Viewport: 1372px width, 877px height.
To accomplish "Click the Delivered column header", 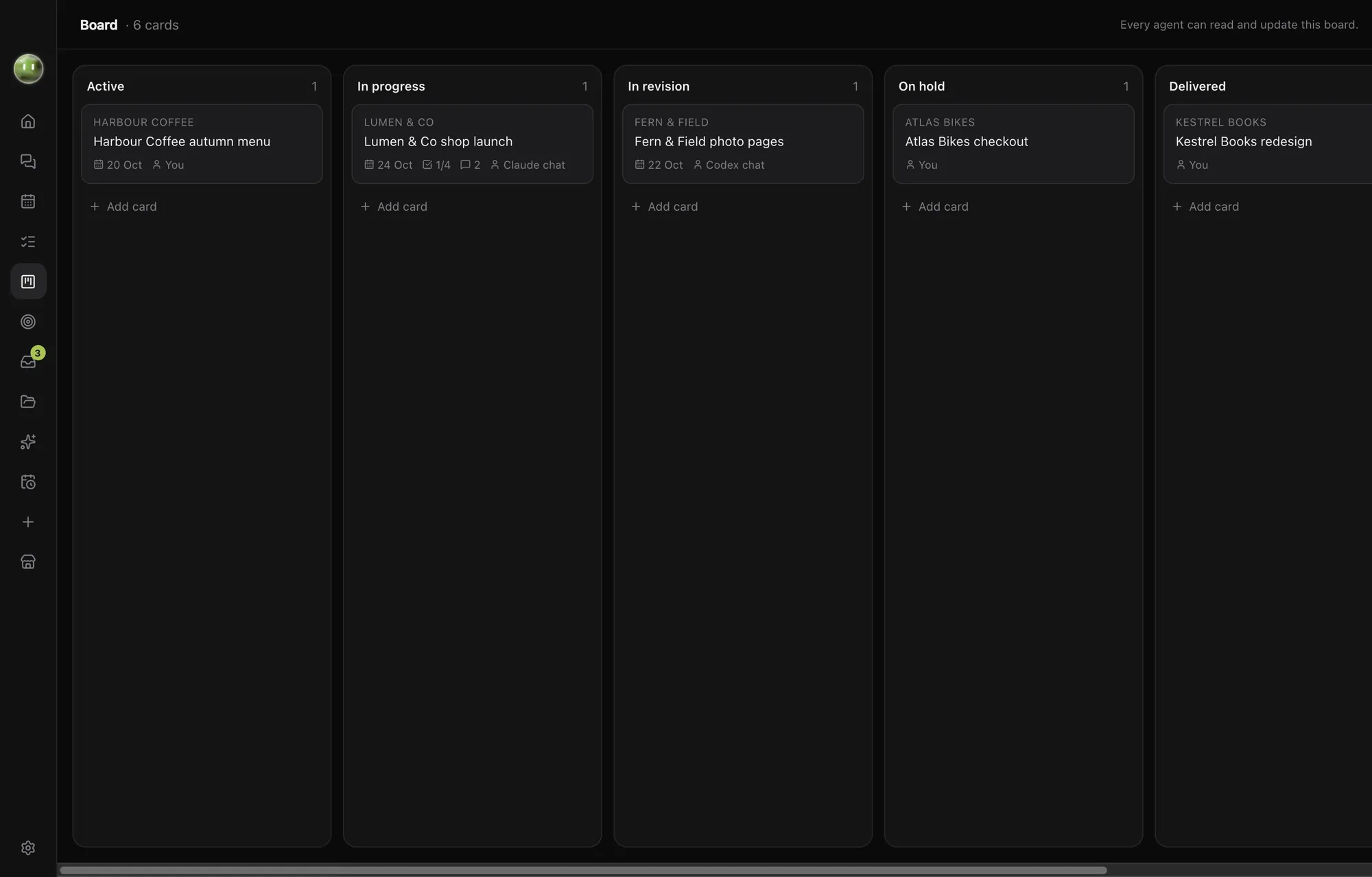I will pos(1197,86).
